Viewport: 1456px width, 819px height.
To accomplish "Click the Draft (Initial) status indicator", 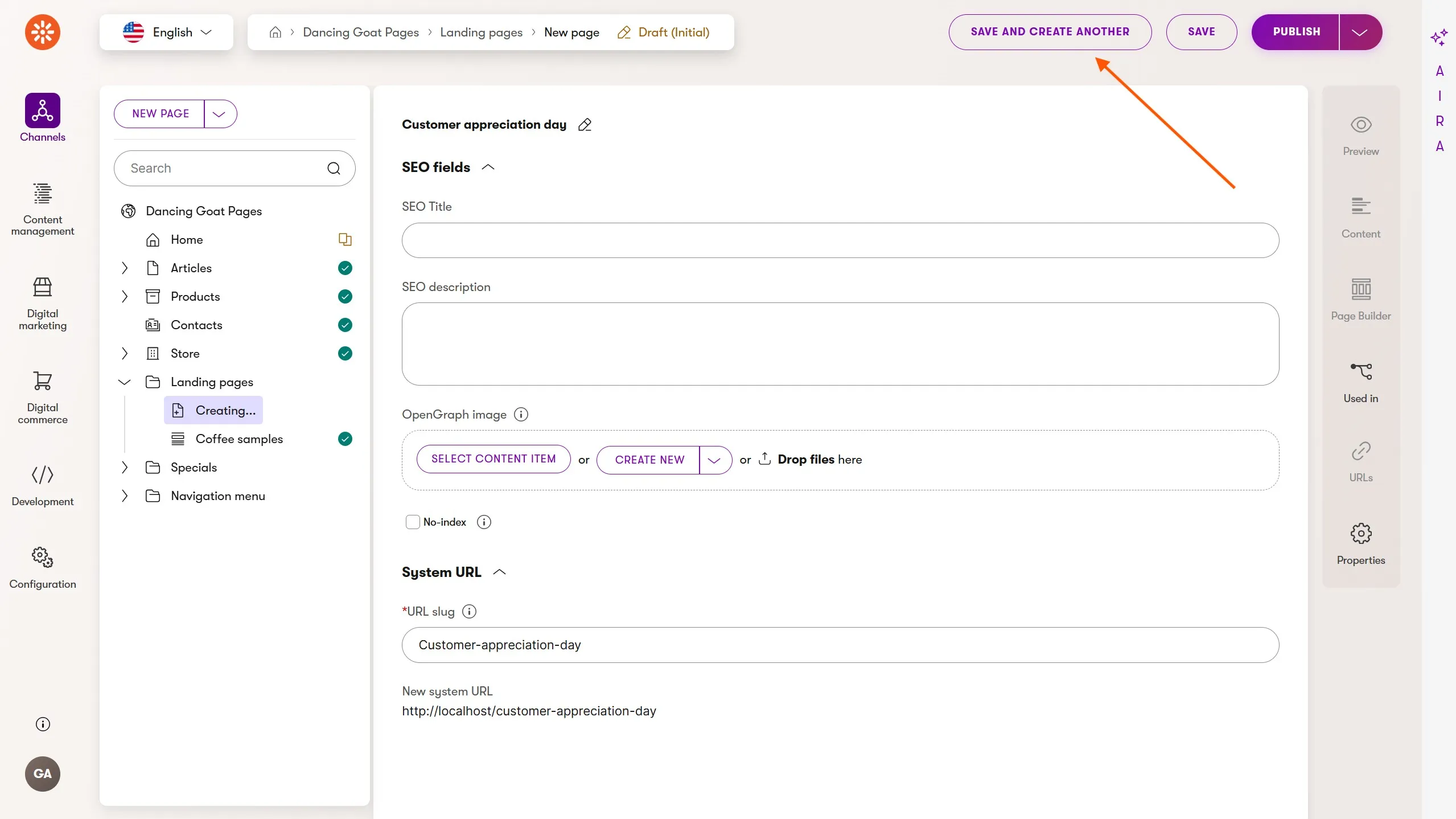I will (664, 32).
